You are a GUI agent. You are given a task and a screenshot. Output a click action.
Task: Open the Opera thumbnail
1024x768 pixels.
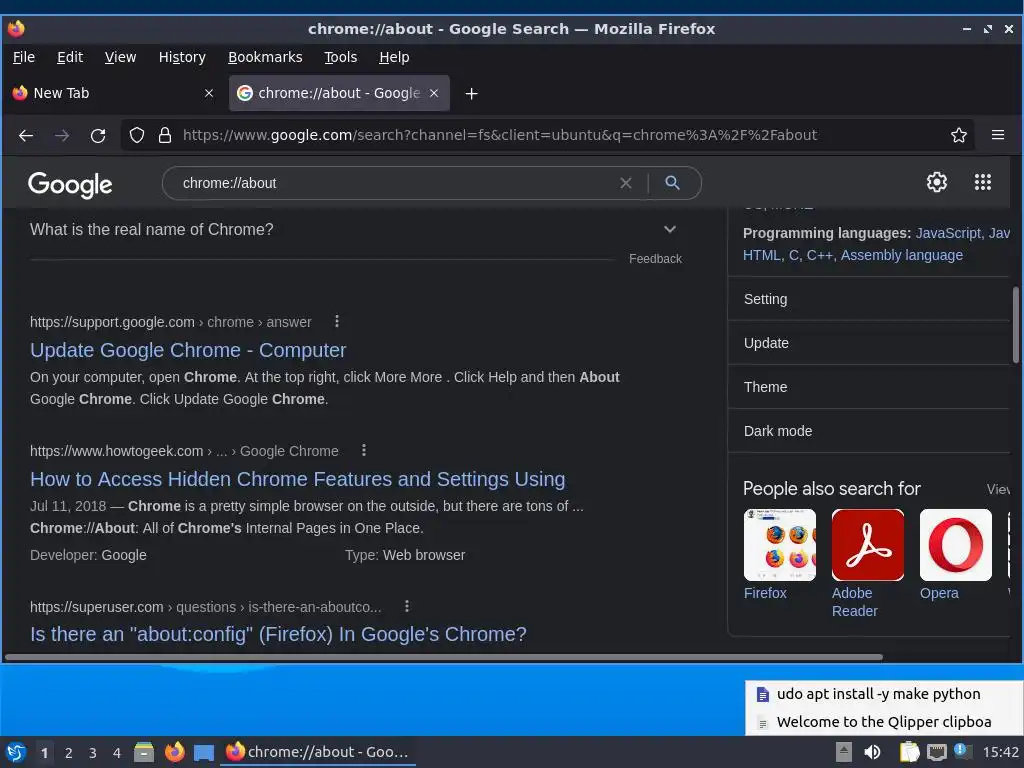point(955,545)
